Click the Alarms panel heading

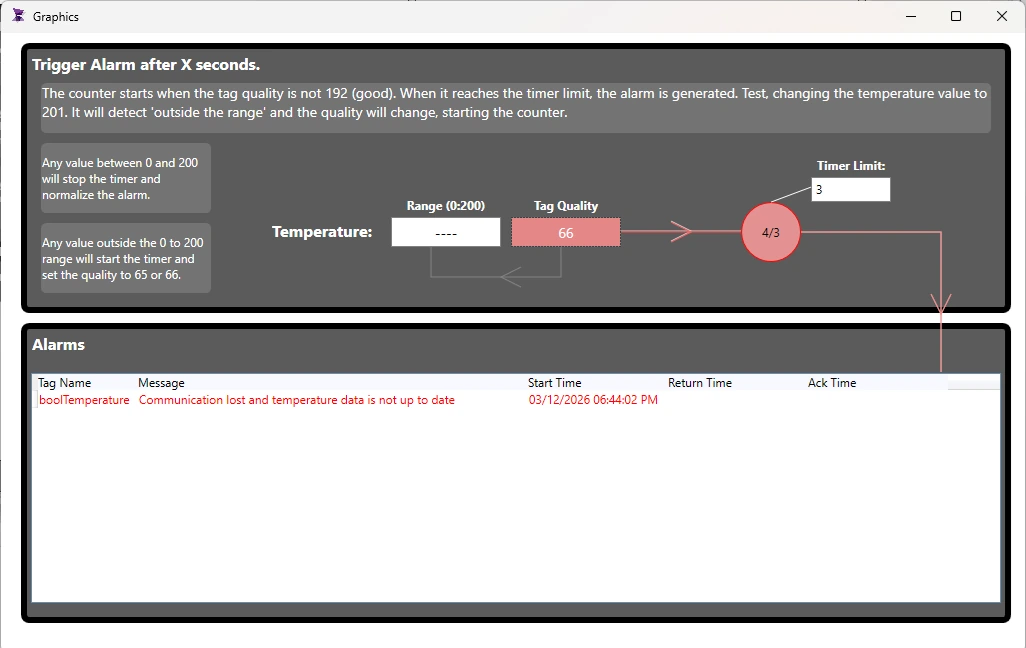[x=58, y=345]
